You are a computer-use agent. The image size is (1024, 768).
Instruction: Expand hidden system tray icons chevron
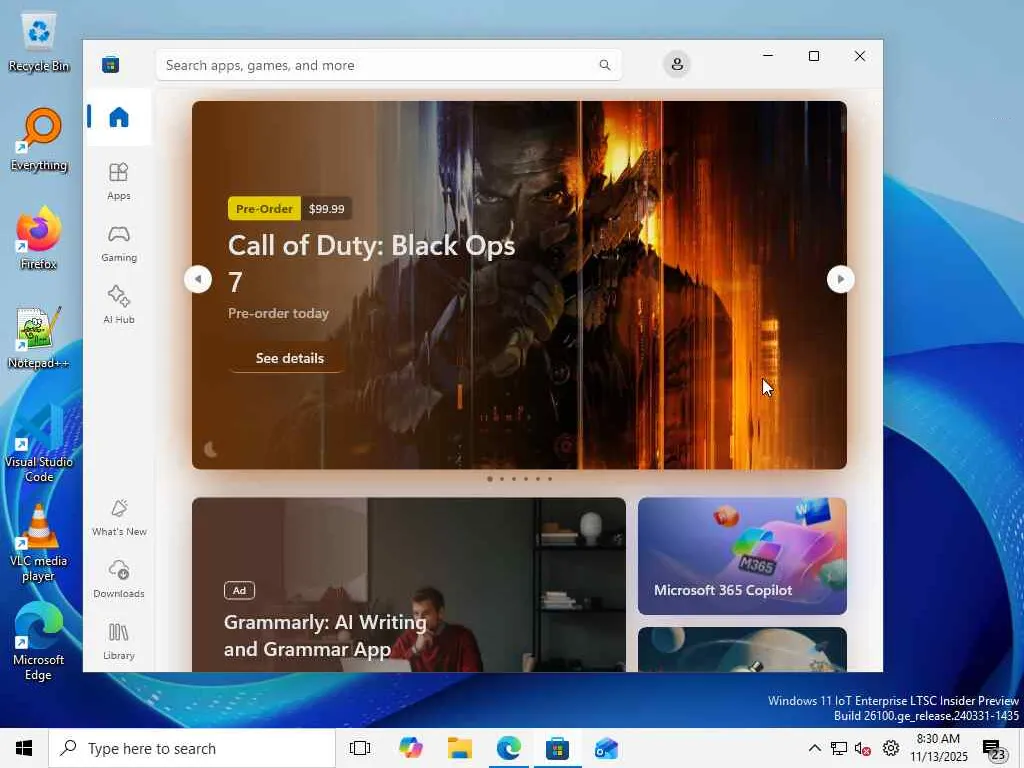[814, 748]
